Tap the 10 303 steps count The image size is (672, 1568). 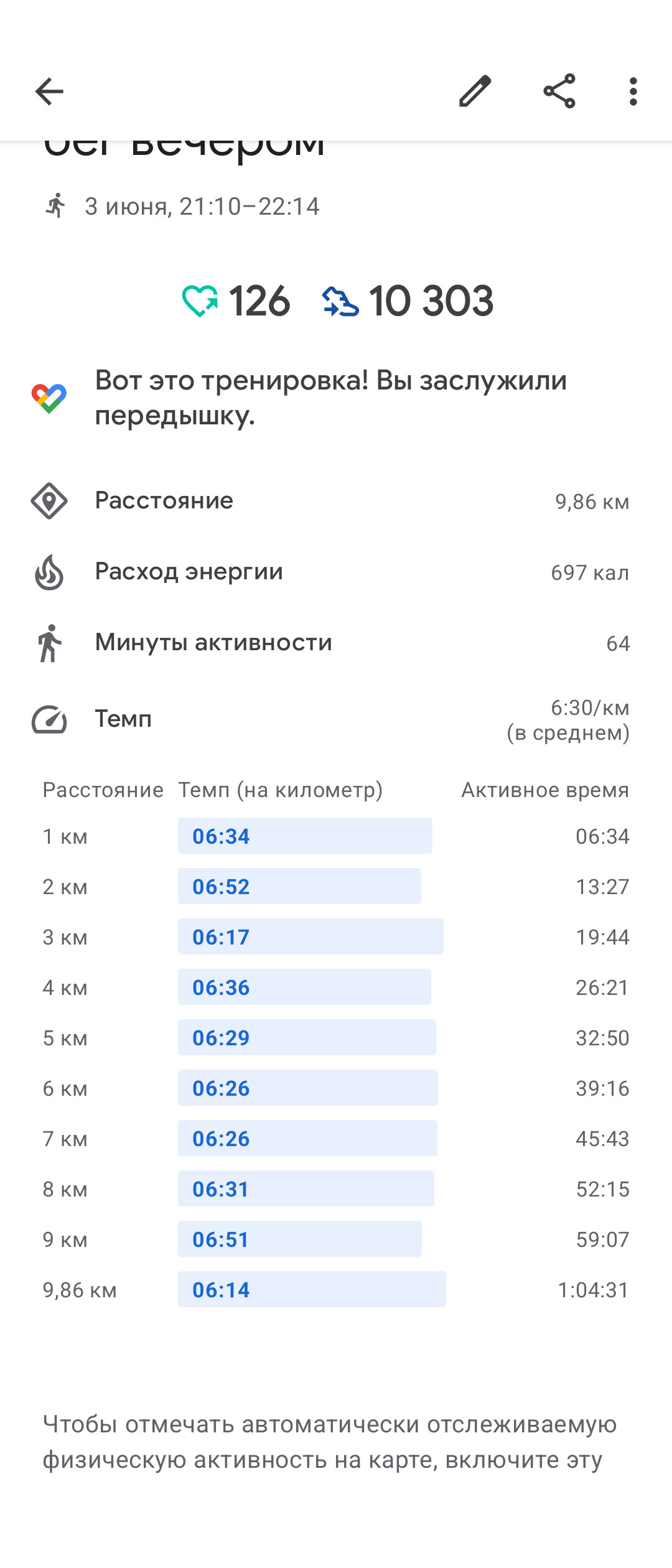pos(431,301)
